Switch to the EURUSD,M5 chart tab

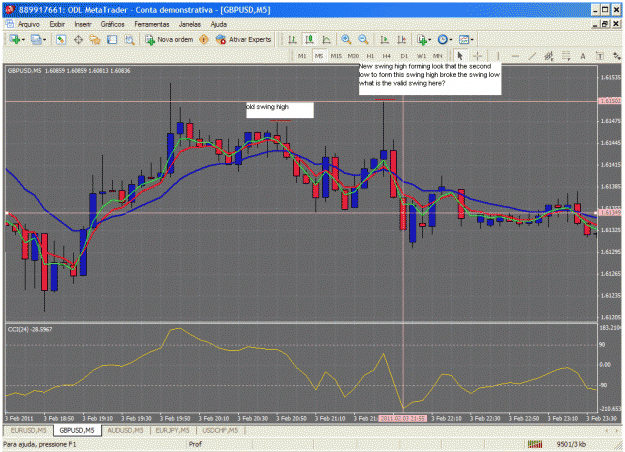pyautogui.click(x=28, y=430)
